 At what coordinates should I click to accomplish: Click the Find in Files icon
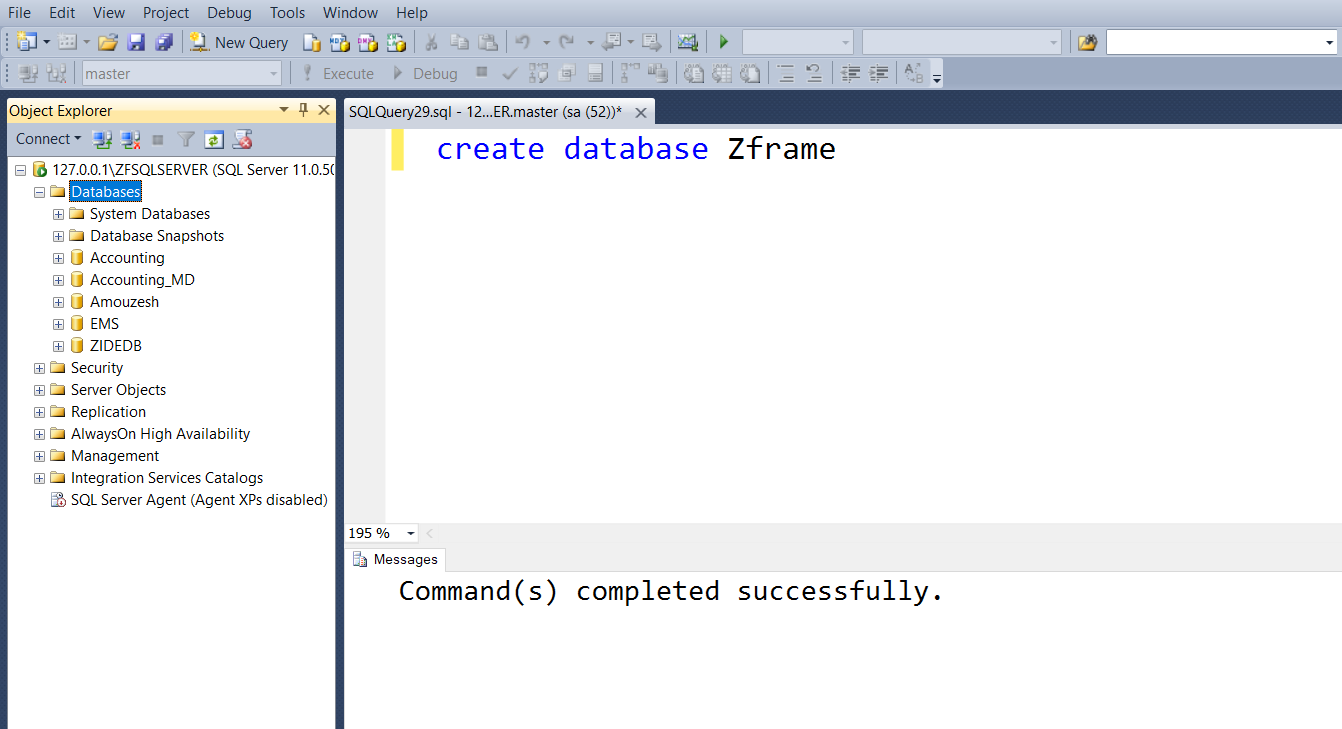(x=1087, y=42)
